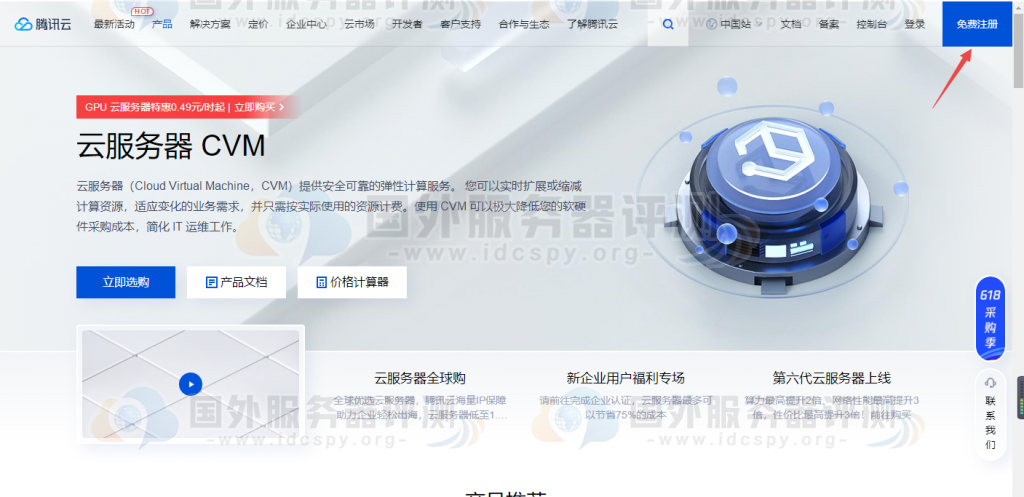Open the 开发者 menu
1024x497 pixels.
pos(407,24)
